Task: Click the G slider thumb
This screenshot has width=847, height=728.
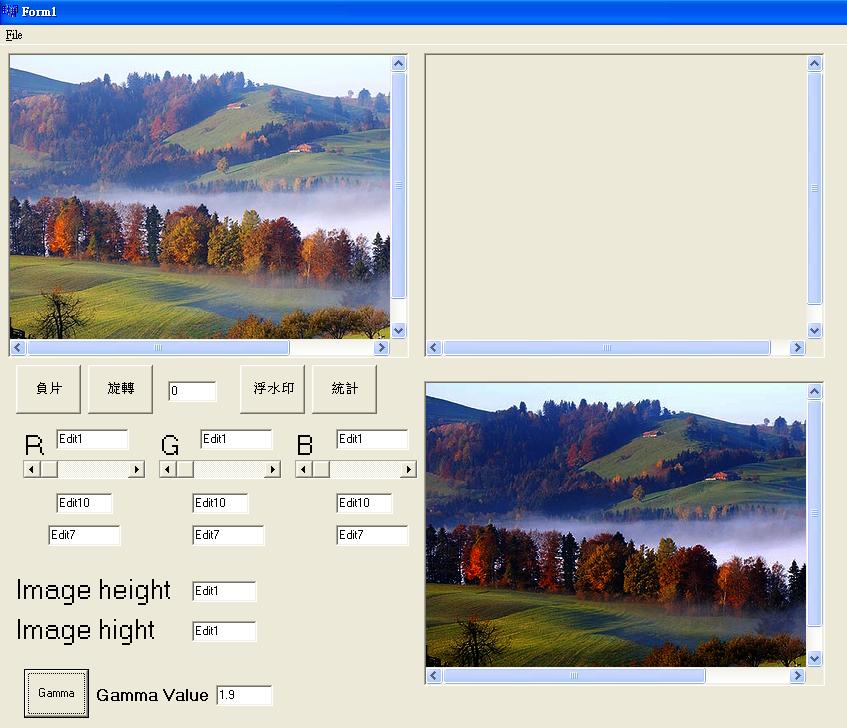Action: click(x=185, y=469)
